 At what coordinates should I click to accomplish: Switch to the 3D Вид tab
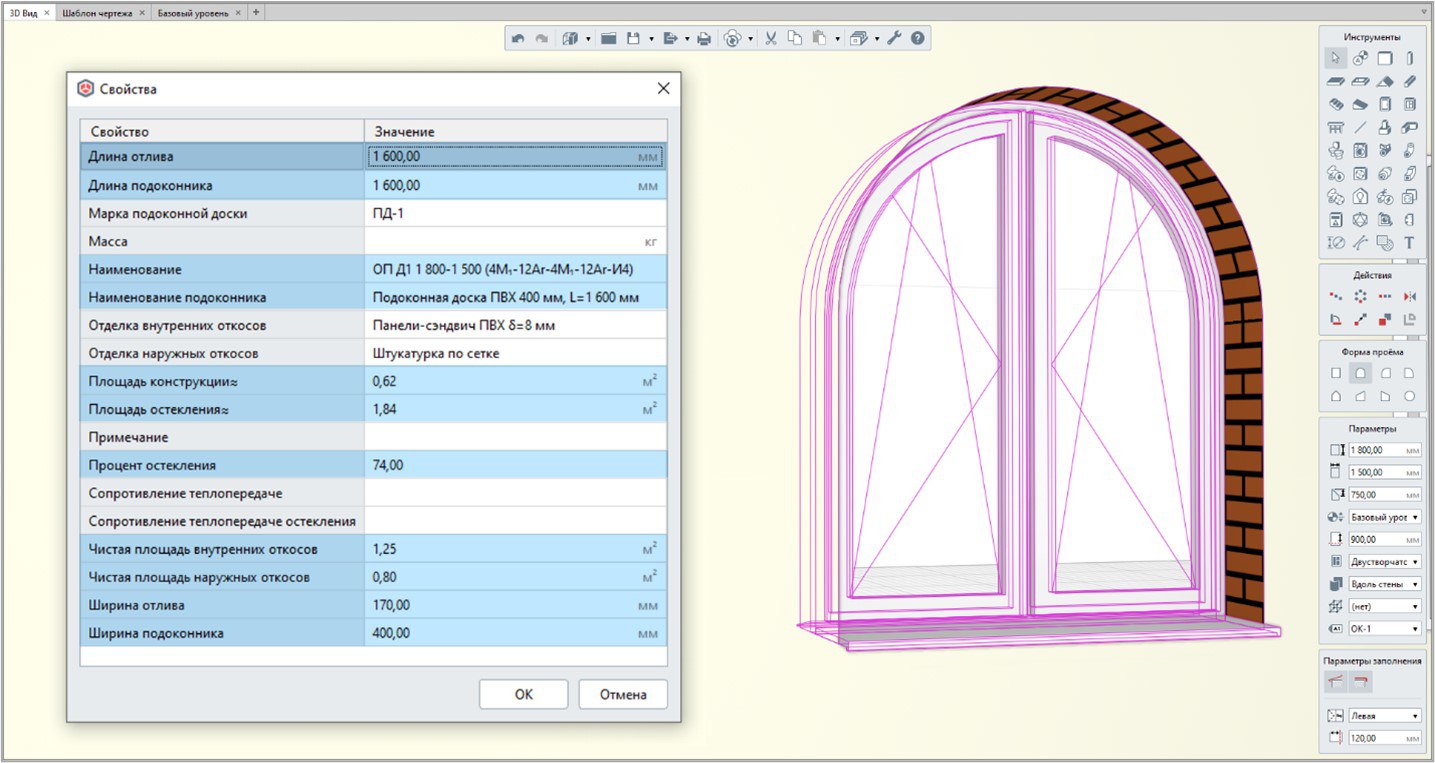(x=23, y=13)
